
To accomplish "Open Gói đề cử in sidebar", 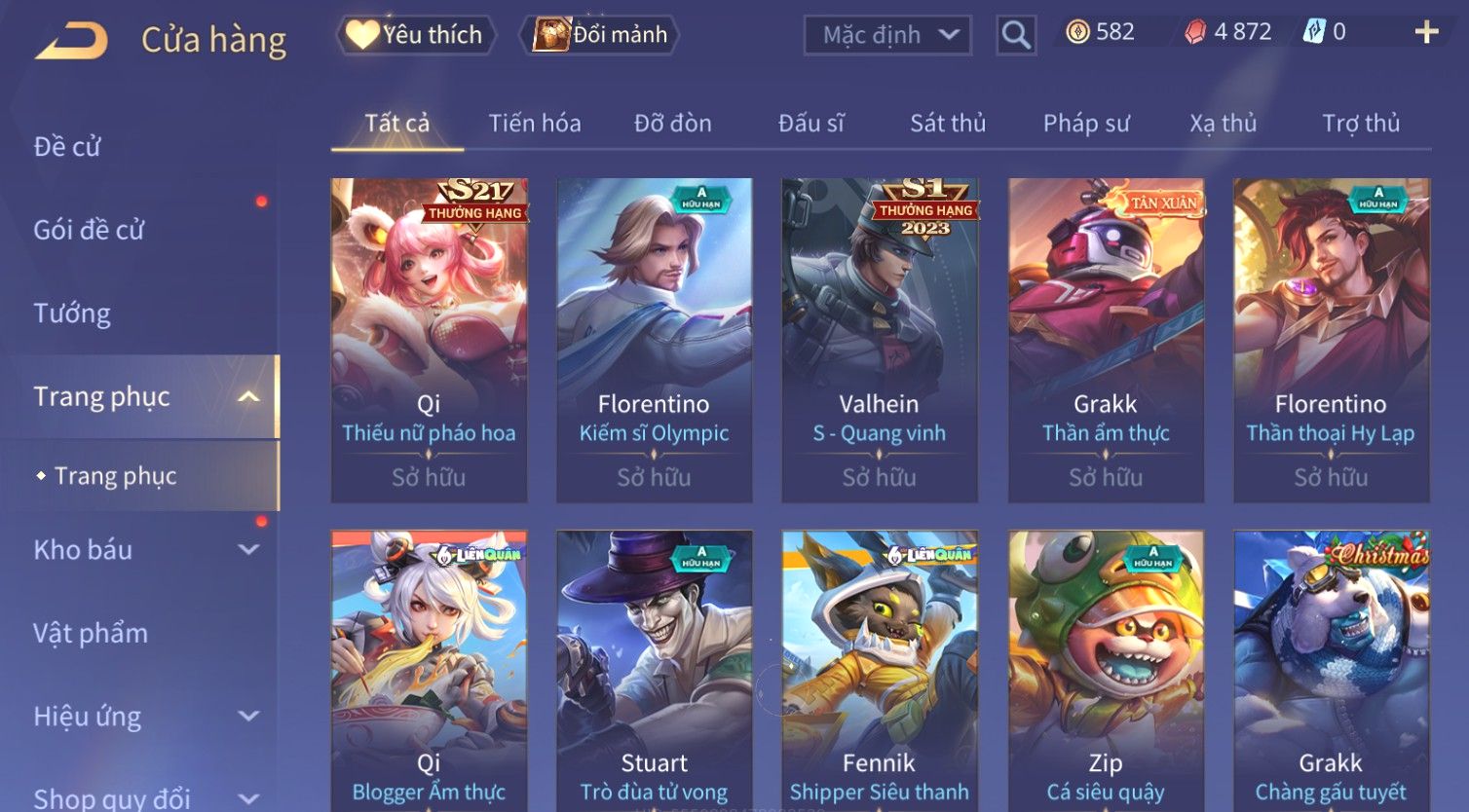I will [x=89, y=230].
